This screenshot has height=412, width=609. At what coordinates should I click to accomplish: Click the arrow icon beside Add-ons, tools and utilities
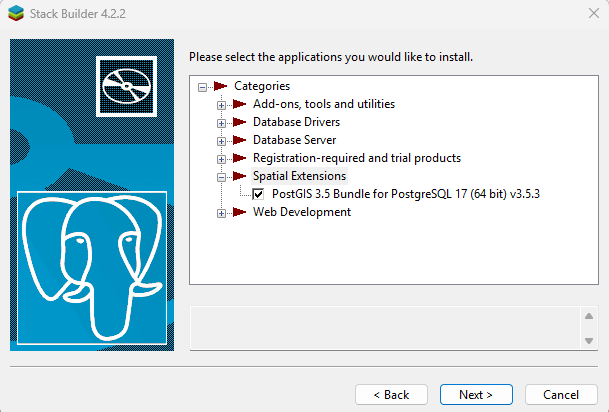pyautogui.click(x=240, y=104)
